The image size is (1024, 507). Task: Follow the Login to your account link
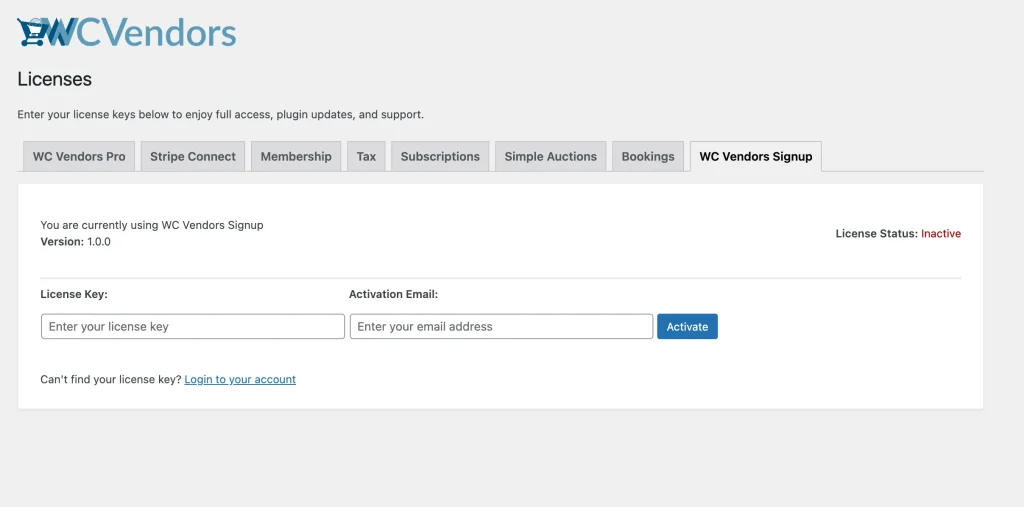(x=240, y=380)
